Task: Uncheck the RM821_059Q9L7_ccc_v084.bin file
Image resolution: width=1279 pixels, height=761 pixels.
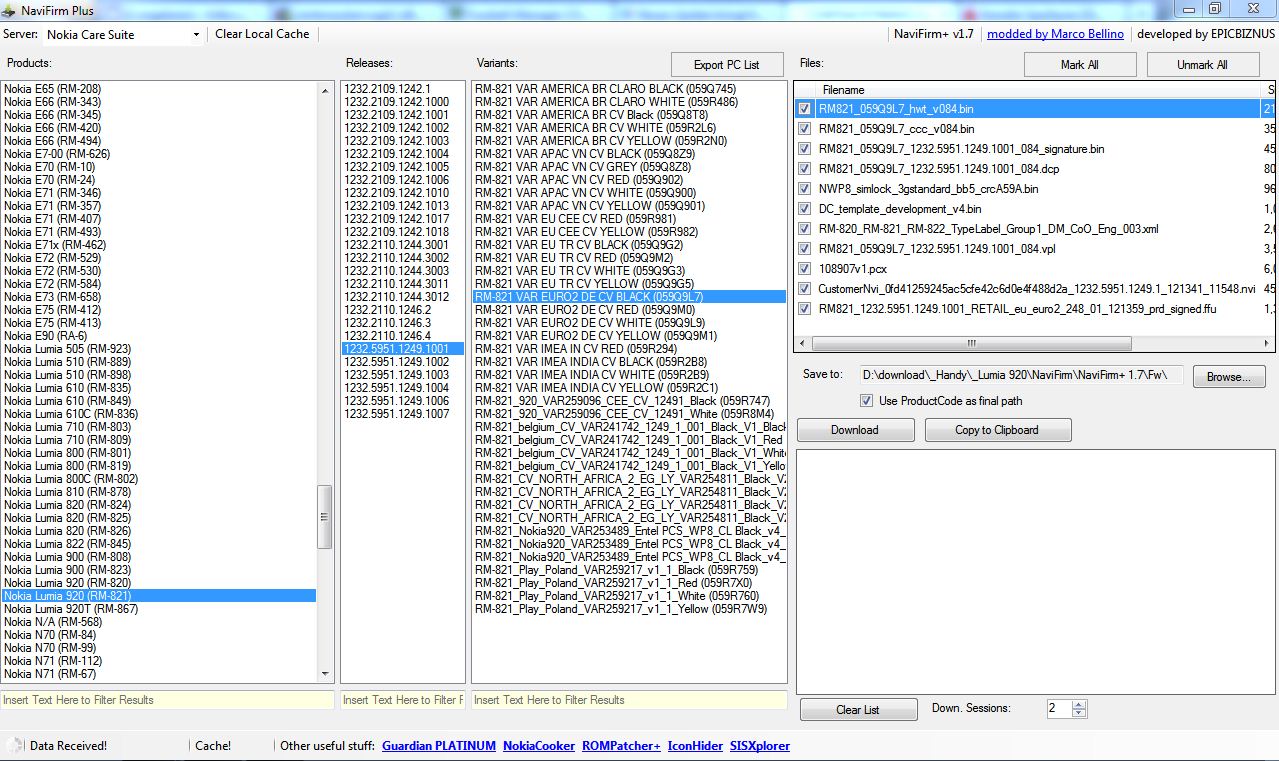Action: (805, 129)
